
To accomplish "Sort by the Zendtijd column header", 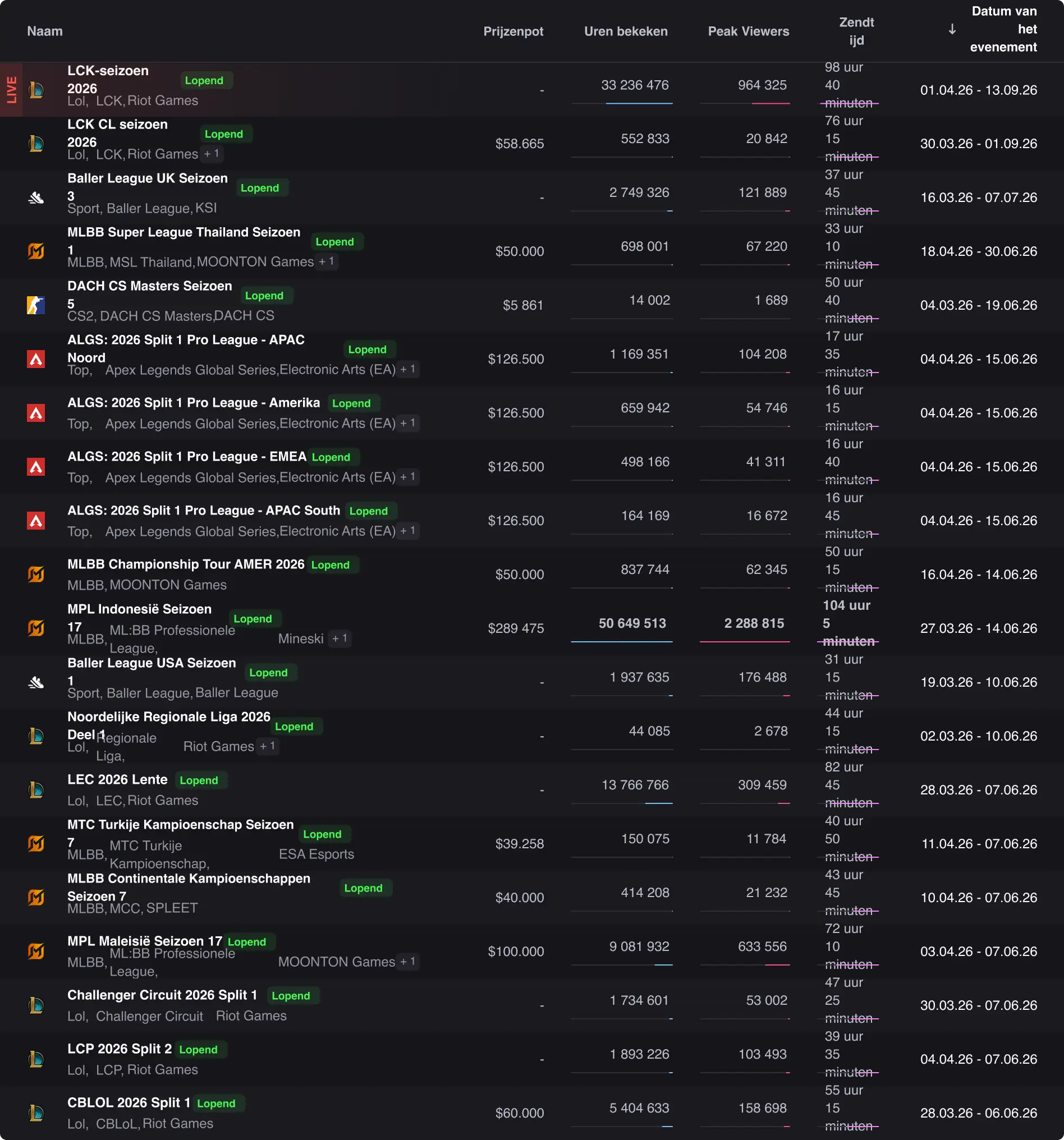I will click(x=856, y=31).
